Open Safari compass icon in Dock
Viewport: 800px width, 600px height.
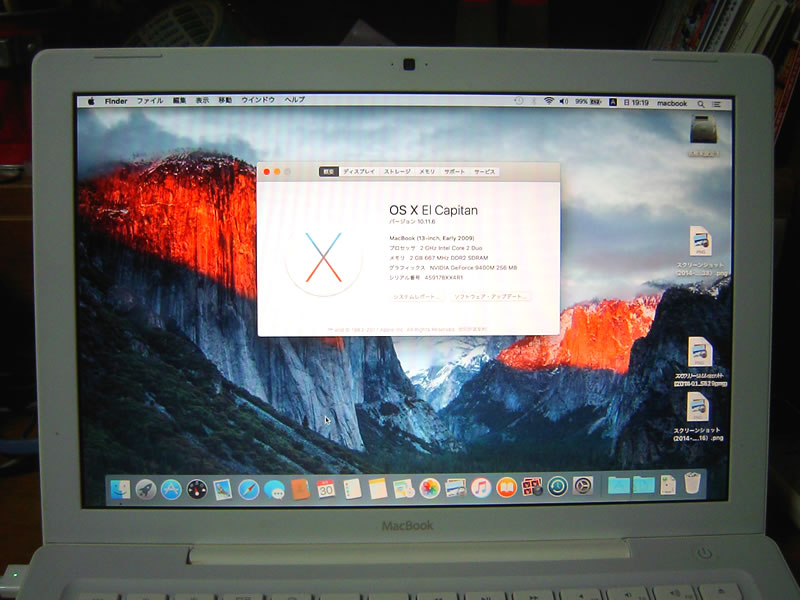pos(248,489)
